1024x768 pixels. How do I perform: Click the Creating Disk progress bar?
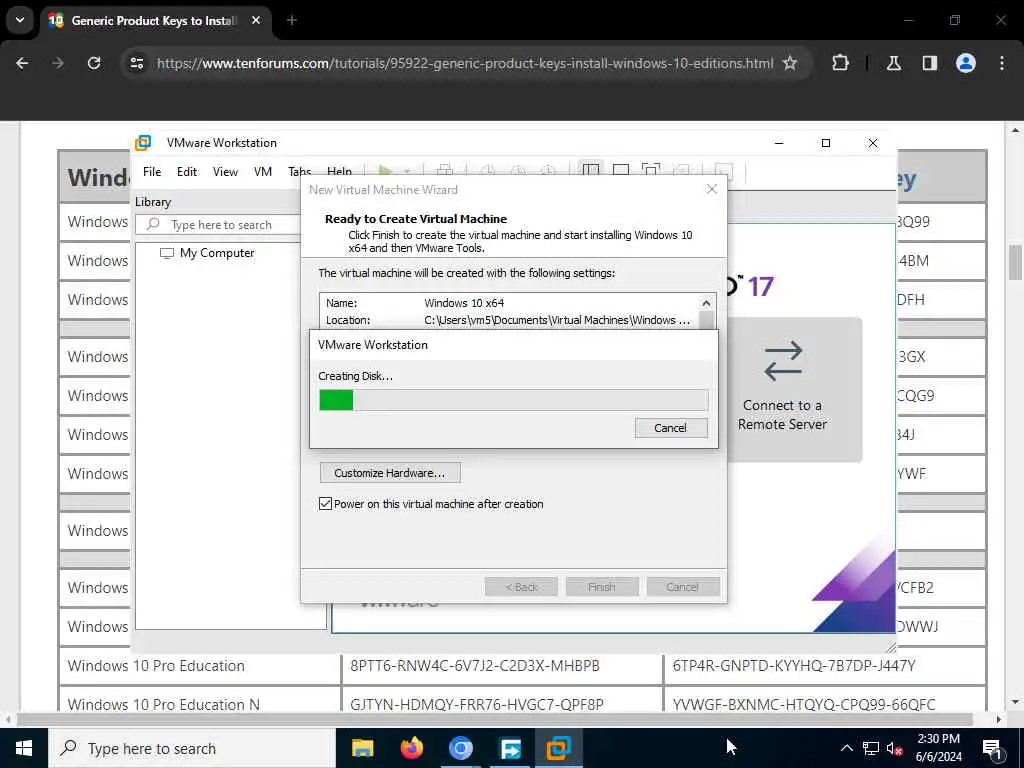pos(513,400)
